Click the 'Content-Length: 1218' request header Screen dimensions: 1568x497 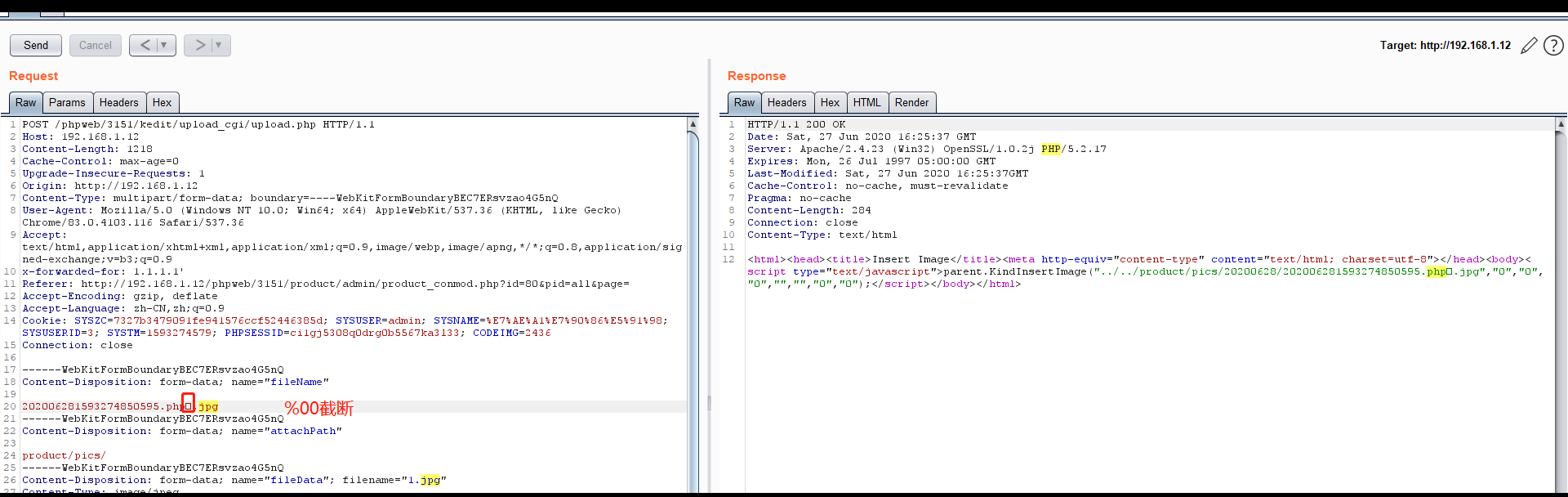coord(87,149)
